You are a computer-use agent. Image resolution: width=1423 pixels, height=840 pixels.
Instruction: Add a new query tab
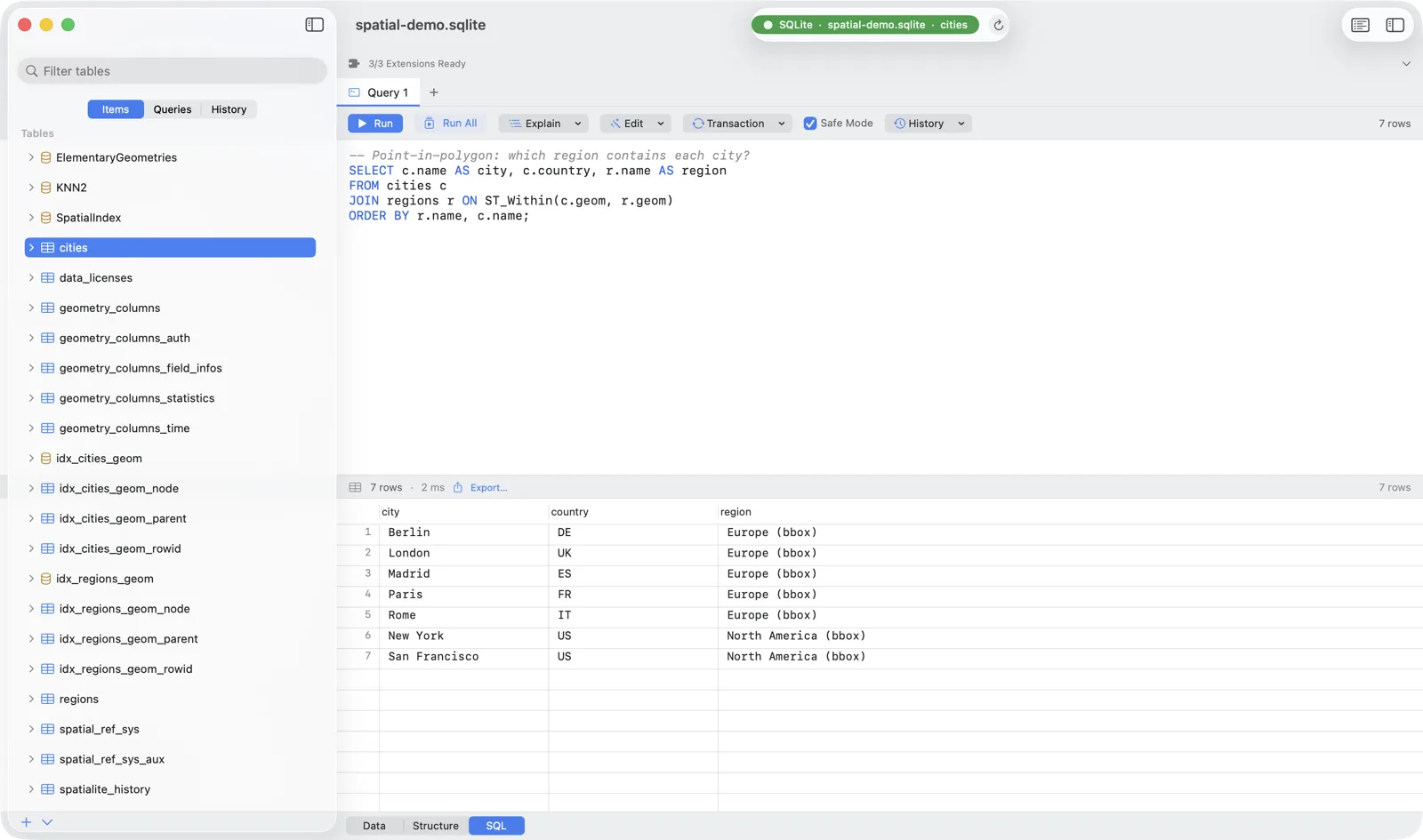pyautogui.click(x=434, y=92)
